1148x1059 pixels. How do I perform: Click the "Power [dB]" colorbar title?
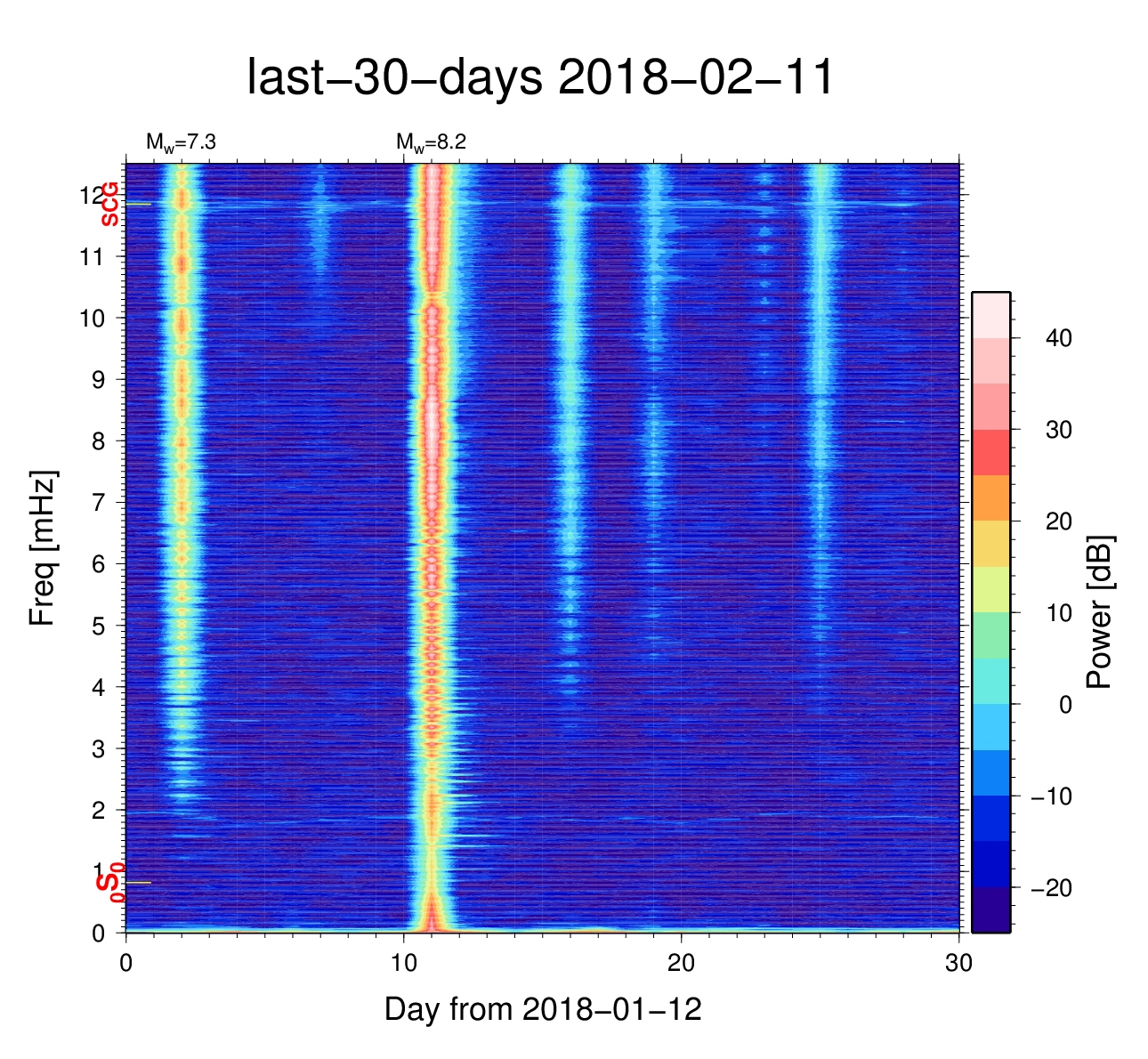[x=1100, y=612]
